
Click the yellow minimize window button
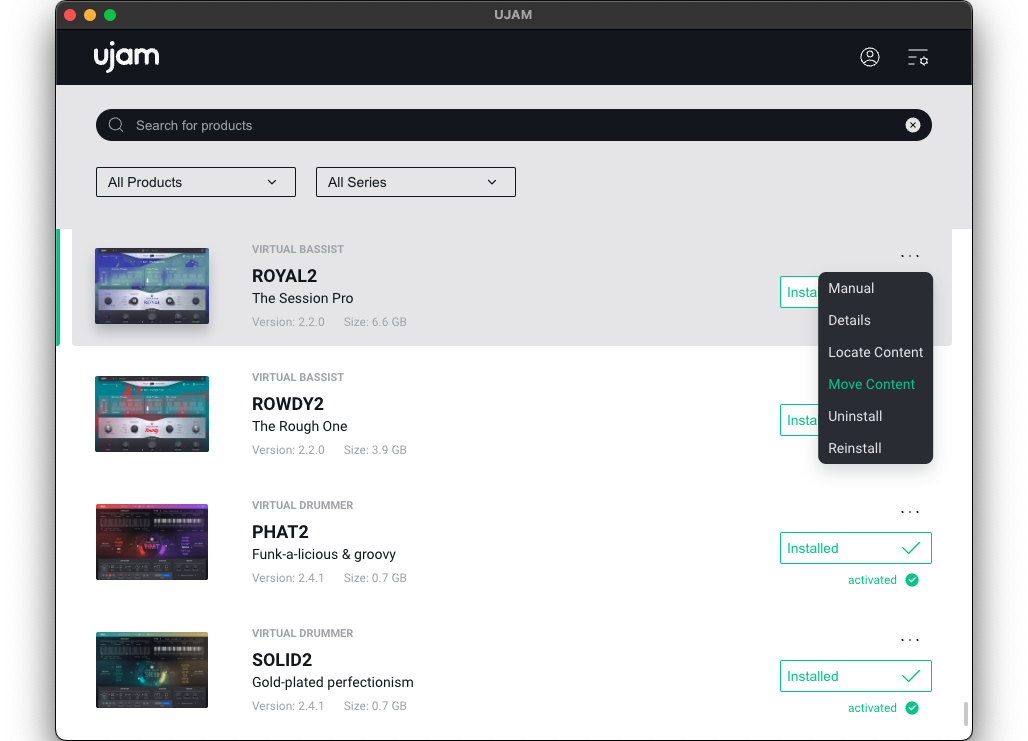point(90,15)
